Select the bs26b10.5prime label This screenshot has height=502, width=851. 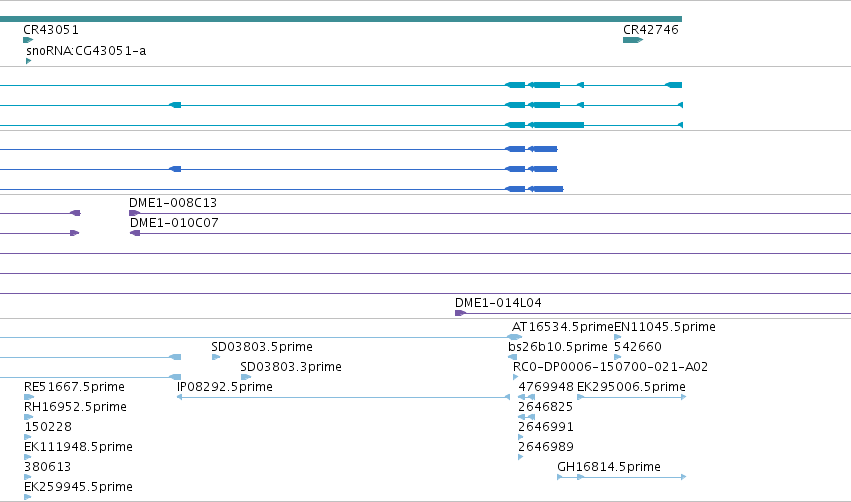tap(557, 347)
